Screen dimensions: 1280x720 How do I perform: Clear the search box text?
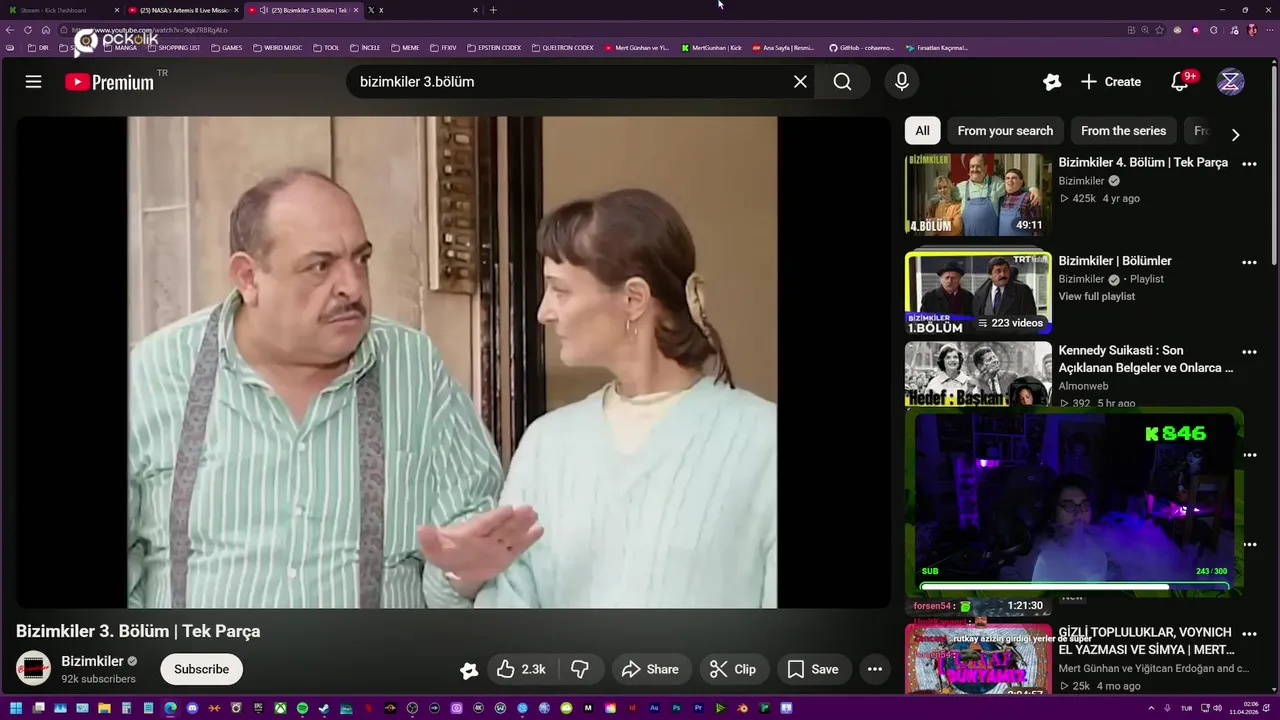coord(800,82)
